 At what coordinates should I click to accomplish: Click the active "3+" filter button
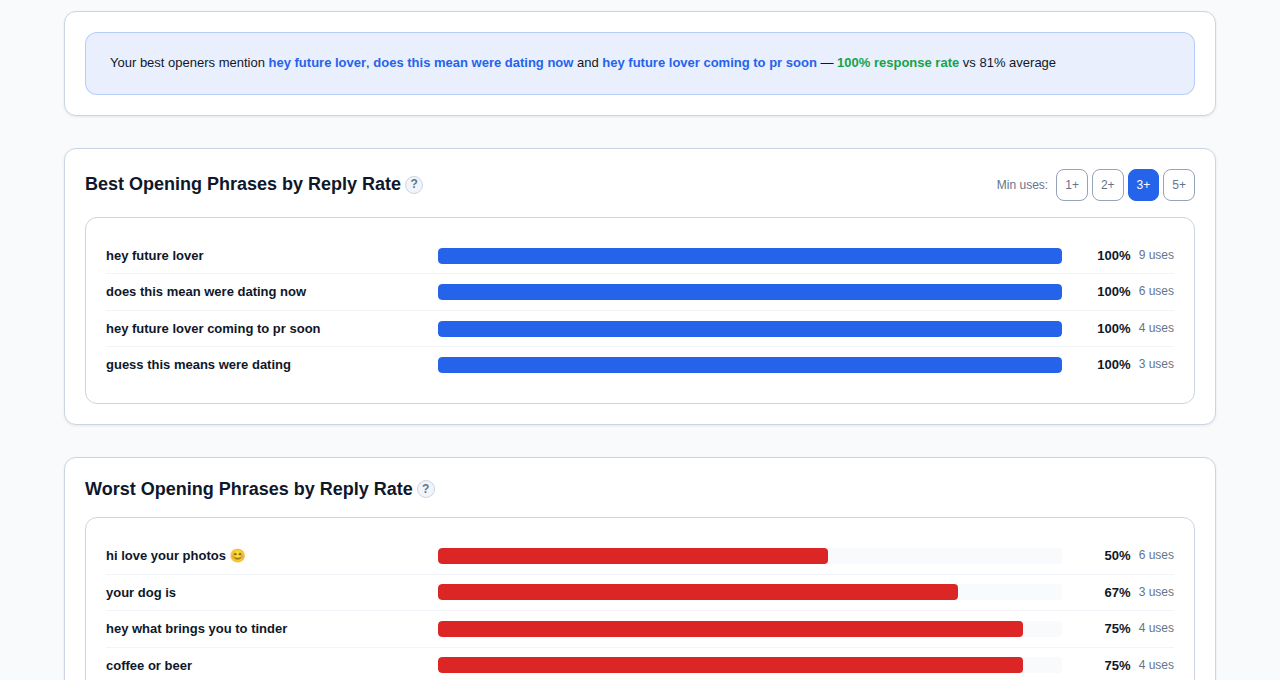coord(1143,185)
